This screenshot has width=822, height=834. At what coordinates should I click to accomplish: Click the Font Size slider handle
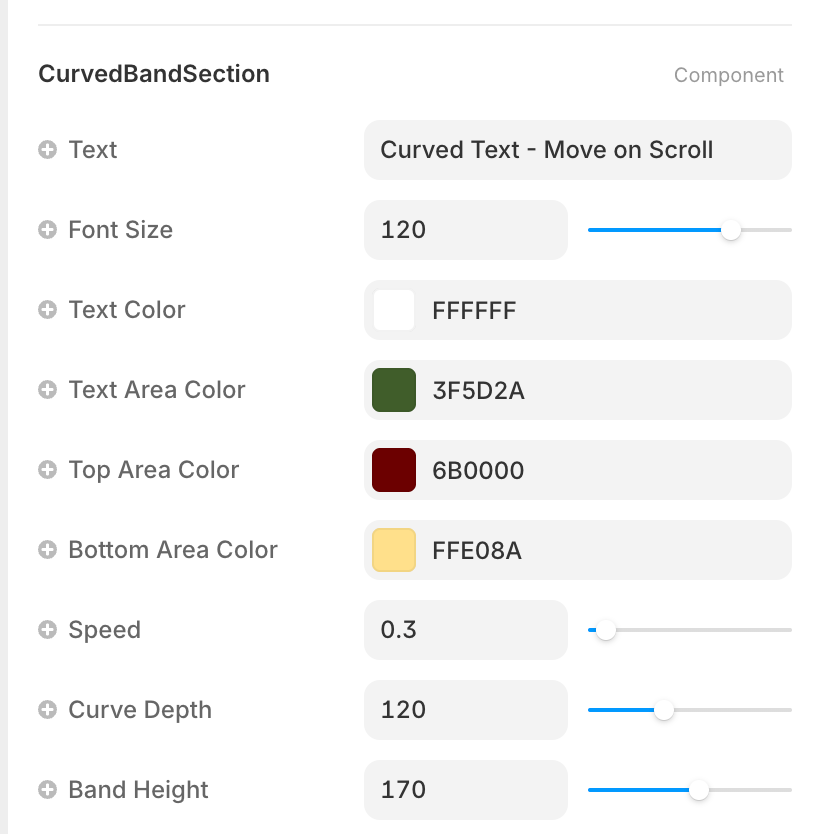coord(731,230)
